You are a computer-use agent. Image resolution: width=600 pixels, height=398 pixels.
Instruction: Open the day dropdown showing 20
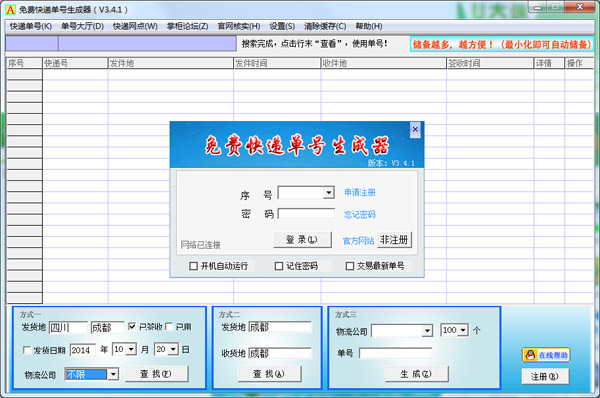173,349
